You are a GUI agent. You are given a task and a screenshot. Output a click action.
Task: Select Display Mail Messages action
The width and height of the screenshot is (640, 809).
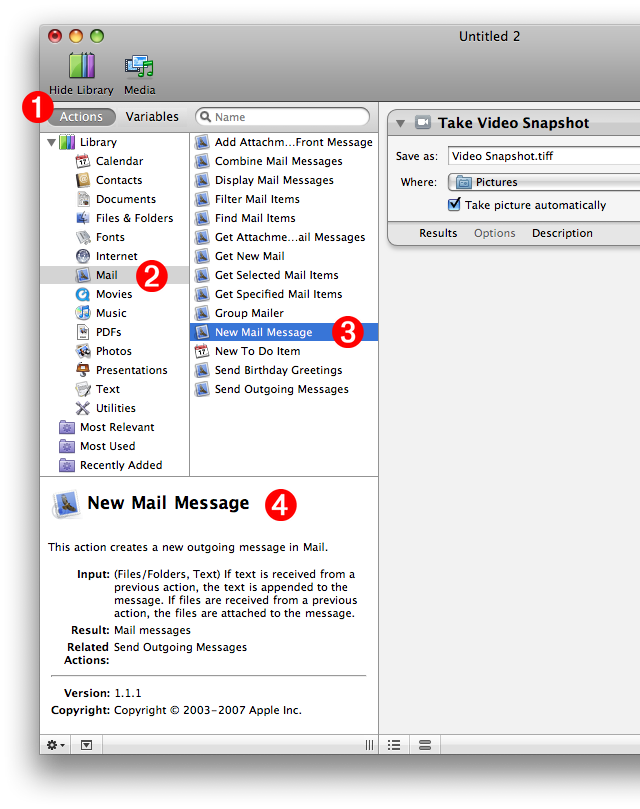[284, 180]
